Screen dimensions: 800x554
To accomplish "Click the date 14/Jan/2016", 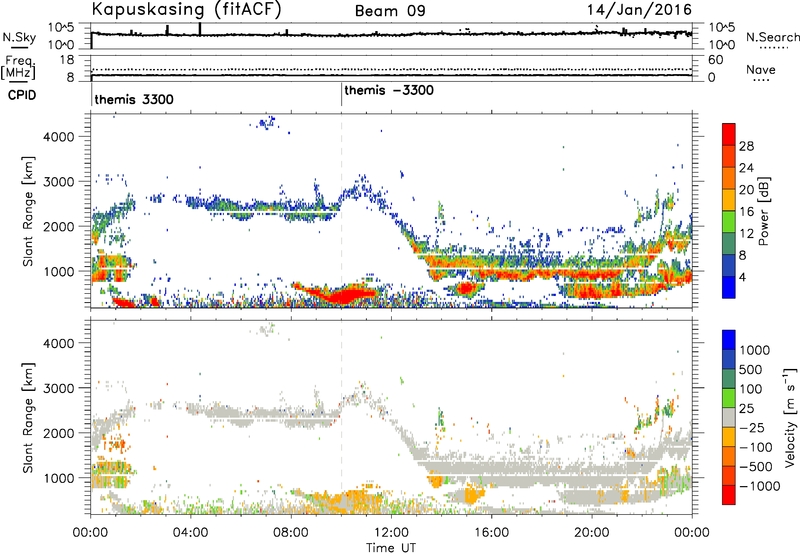I will [639, 10].
